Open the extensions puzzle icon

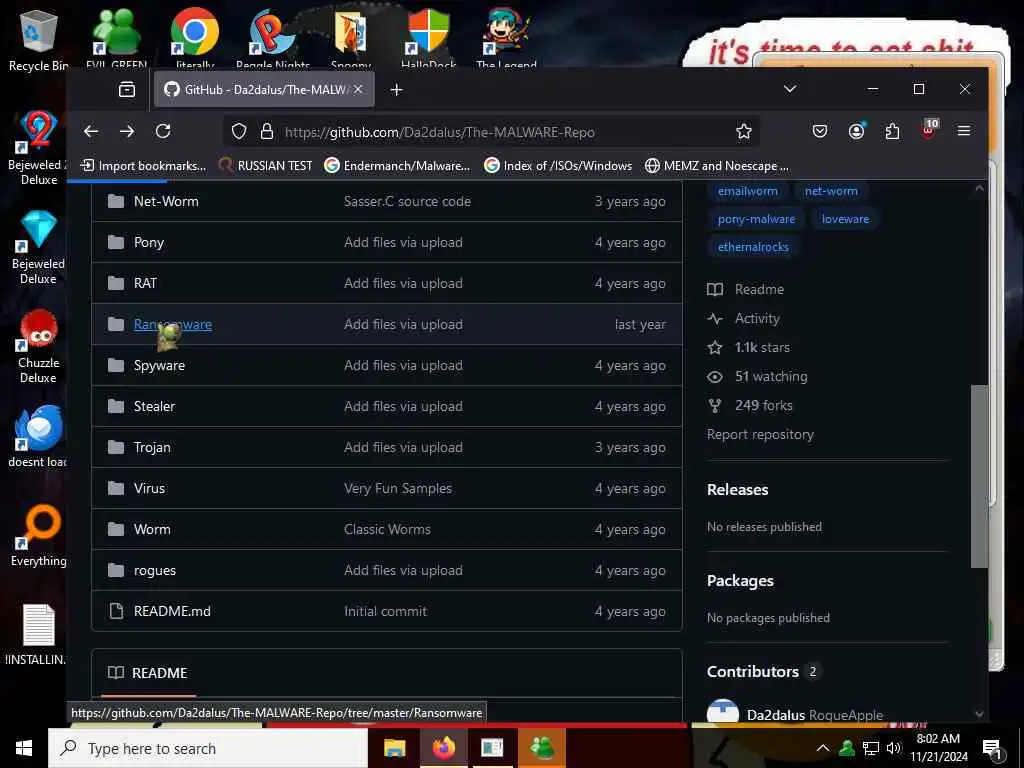892,131
